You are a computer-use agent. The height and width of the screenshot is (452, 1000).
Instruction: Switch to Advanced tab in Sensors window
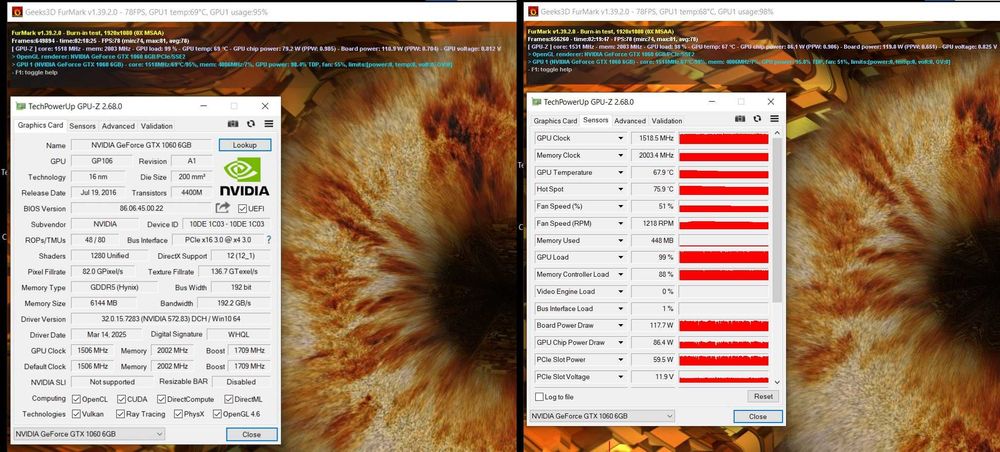(x=630, y=120)
